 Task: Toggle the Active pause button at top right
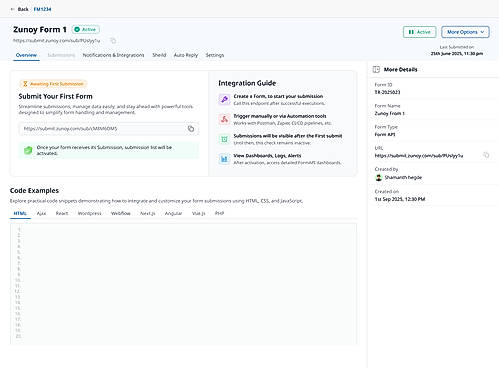pos(419,32)
